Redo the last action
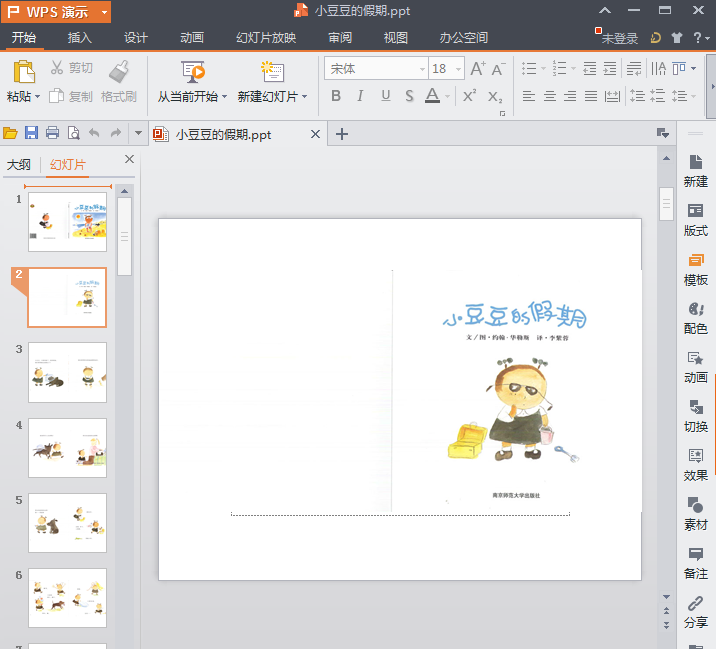Screen dimensions: 716x649 coord(116,133)
